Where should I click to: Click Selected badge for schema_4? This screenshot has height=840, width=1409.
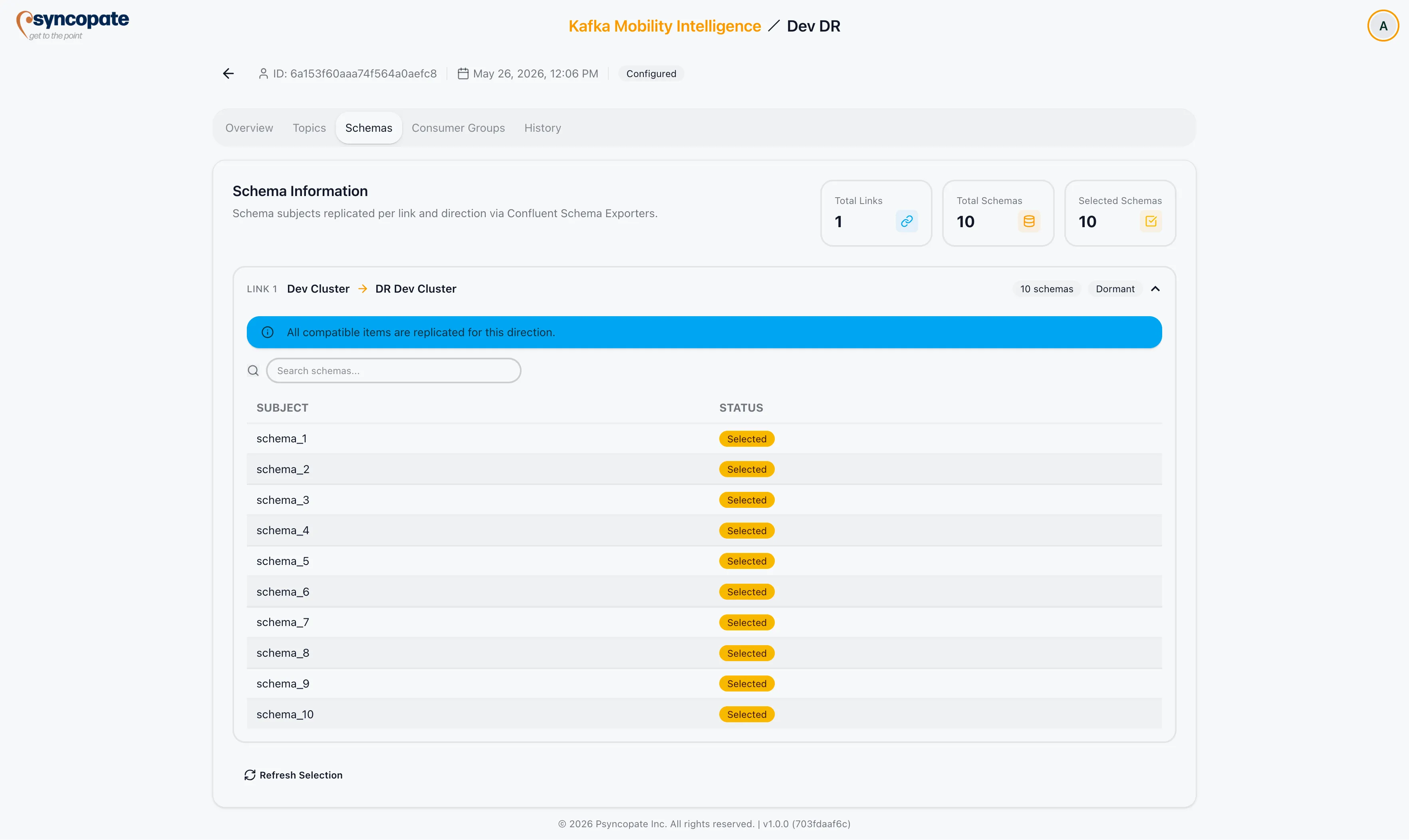747,531
